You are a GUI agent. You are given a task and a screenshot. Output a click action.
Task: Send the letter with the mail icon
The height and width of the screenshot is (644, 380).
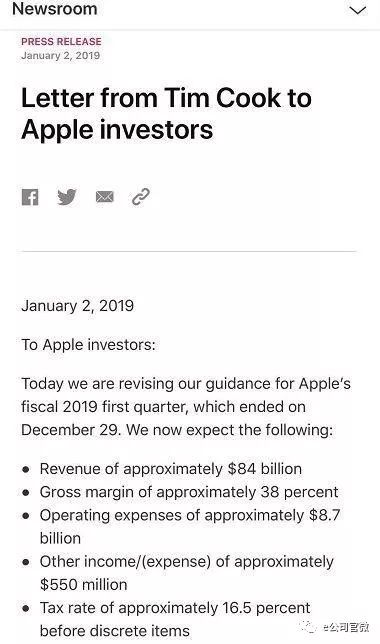[104, 197]
